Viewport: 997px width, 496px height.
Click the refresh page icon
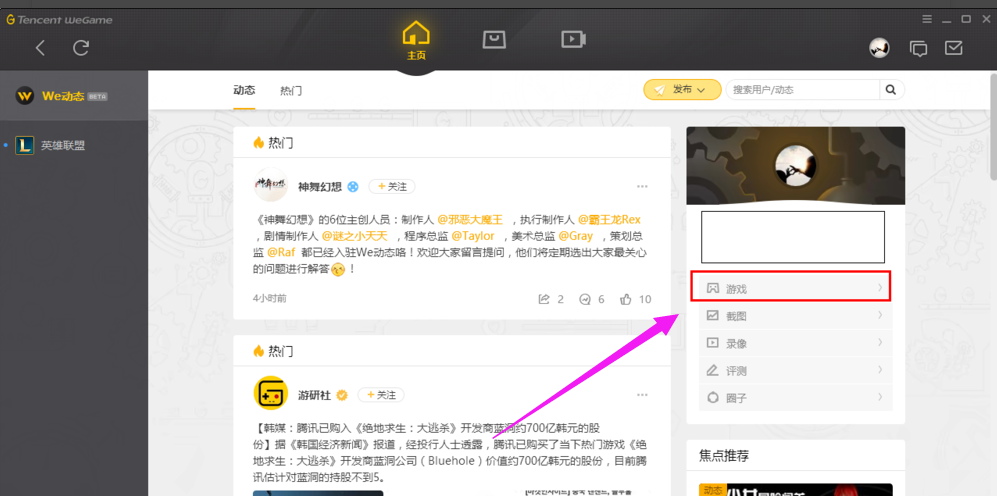82,47
